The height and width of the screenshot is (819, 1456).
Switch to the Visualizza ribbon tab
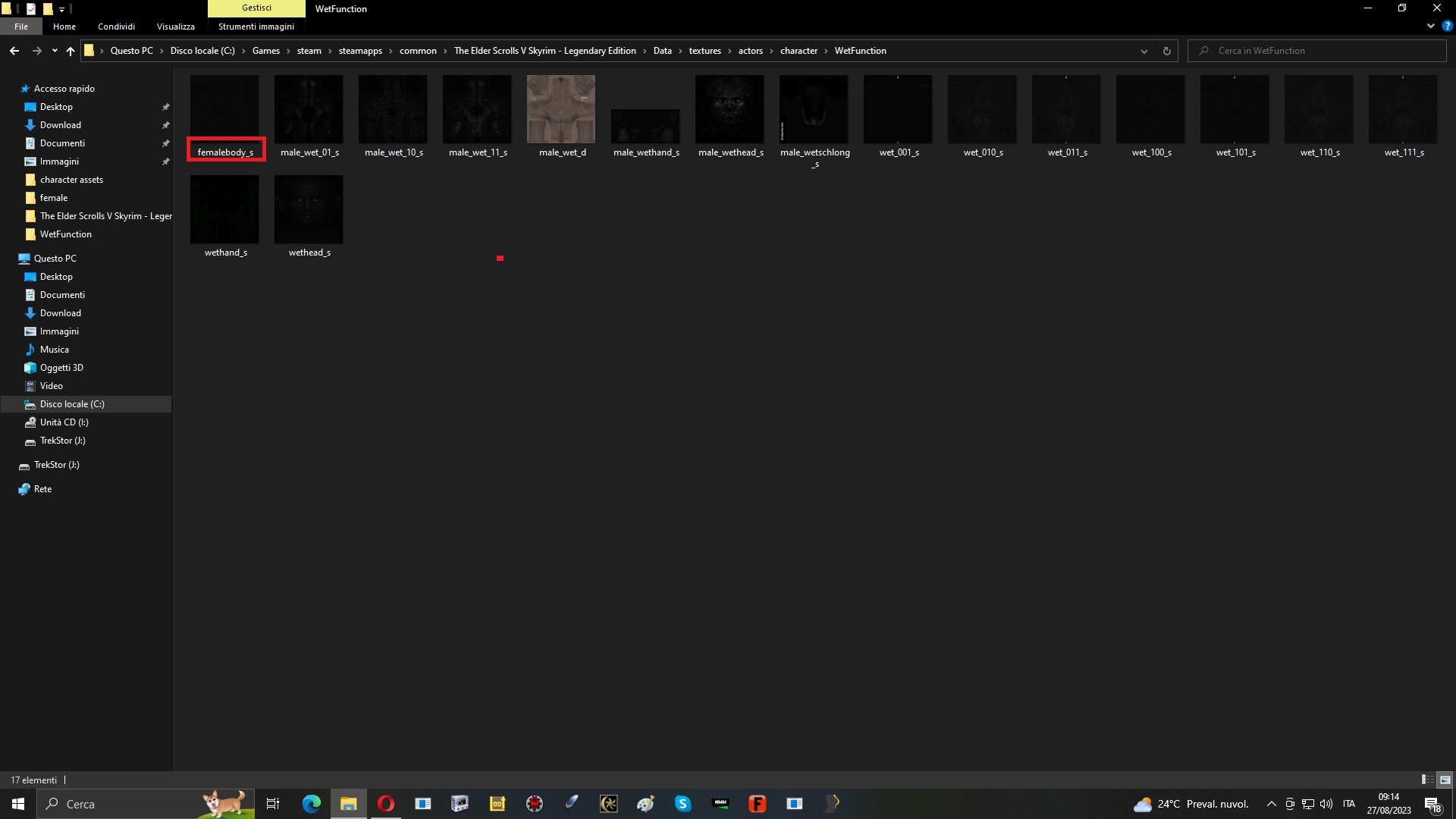(176, 27)
